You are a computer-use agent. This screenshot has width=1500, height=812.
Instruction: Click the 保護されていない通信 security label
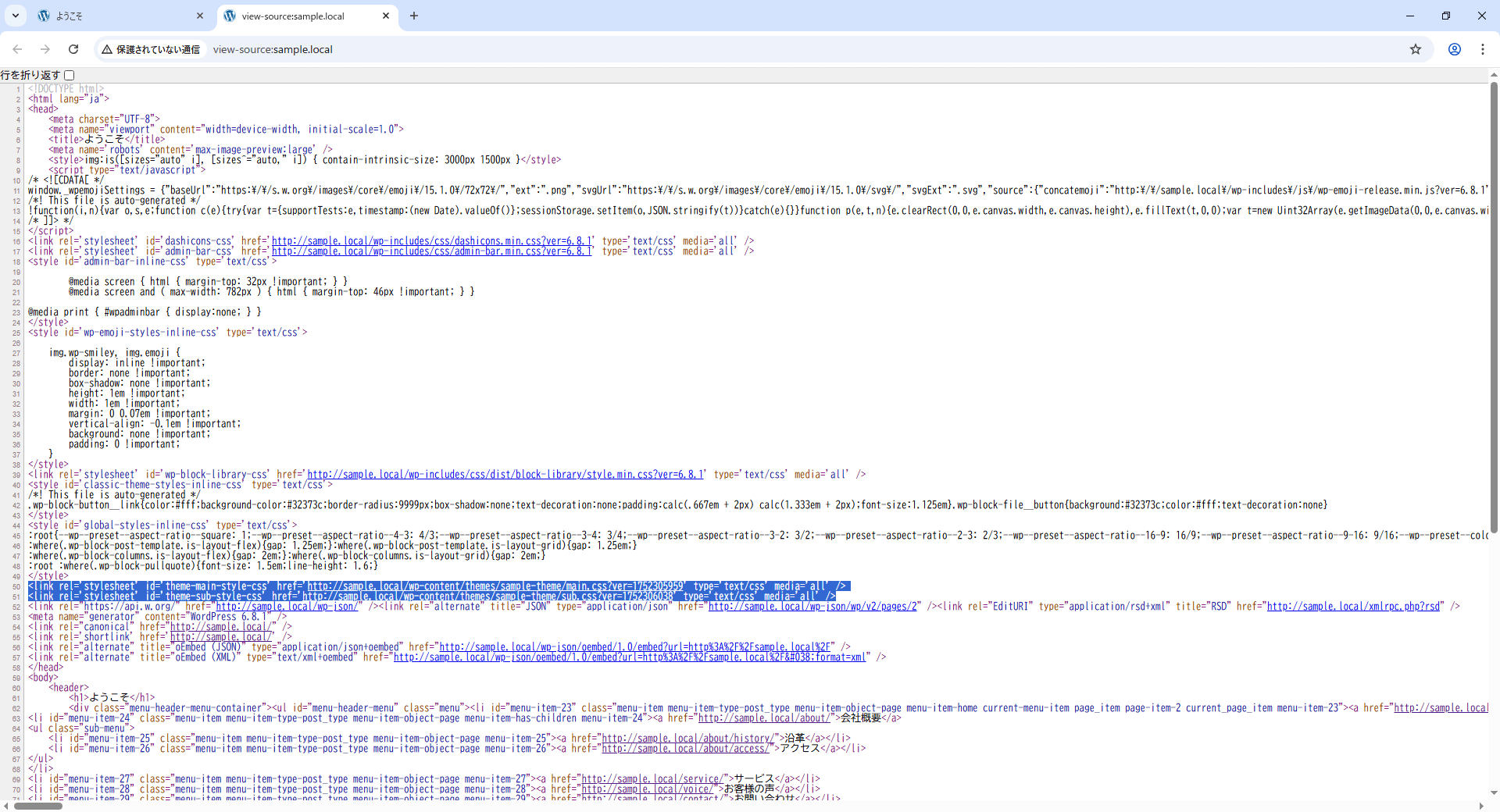click(158, 49)
